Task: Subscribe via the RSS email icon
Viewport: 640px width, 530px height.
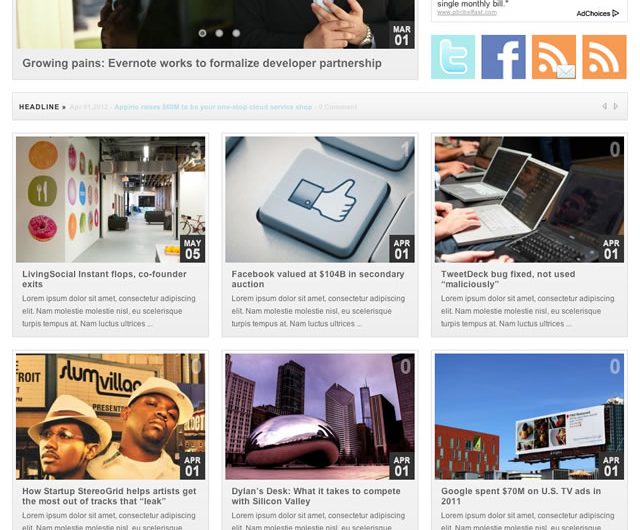Action: click(554, 57)
